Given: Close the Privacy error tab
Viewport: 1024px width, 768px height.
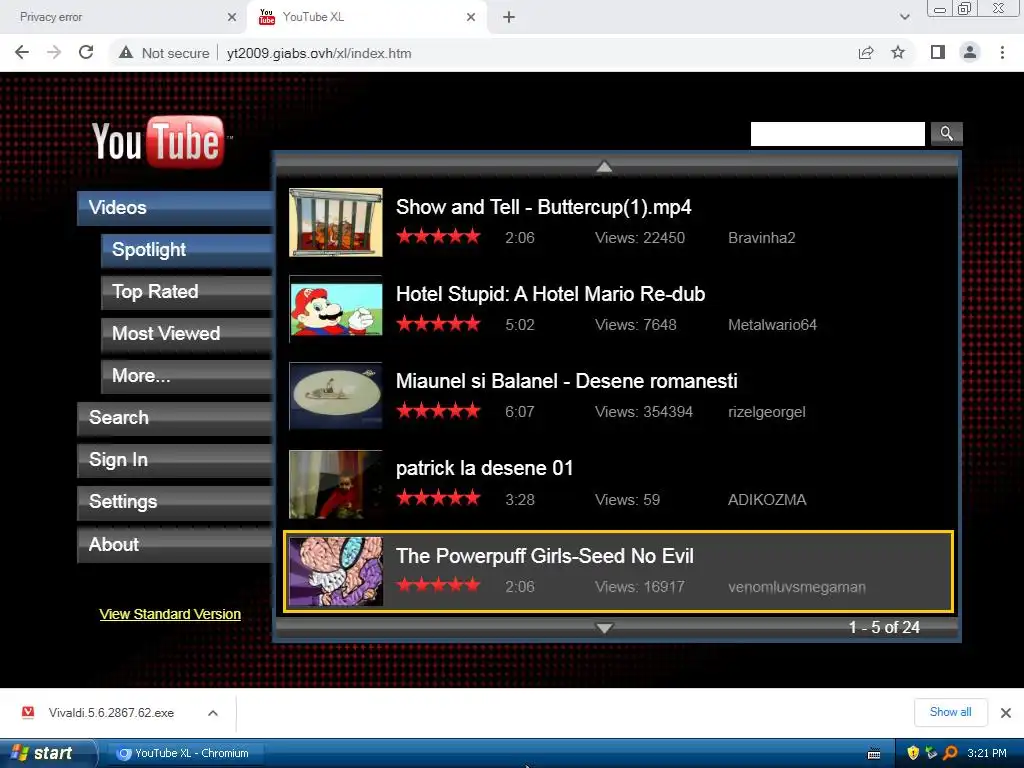Looking at the screenshot, I should tap(232, 17).
